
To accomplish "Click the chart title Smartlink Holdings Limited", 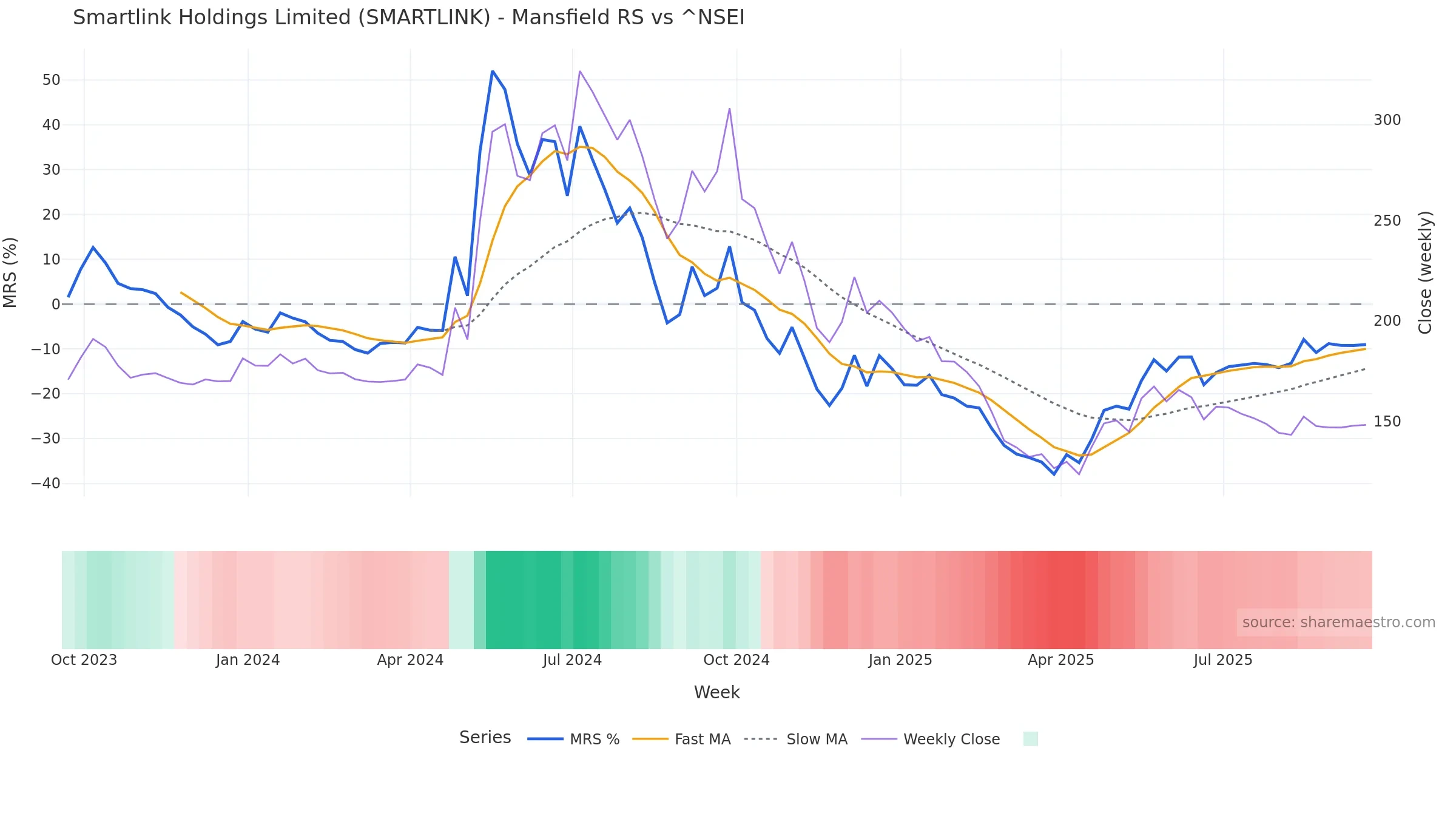I will click(408, 17).
